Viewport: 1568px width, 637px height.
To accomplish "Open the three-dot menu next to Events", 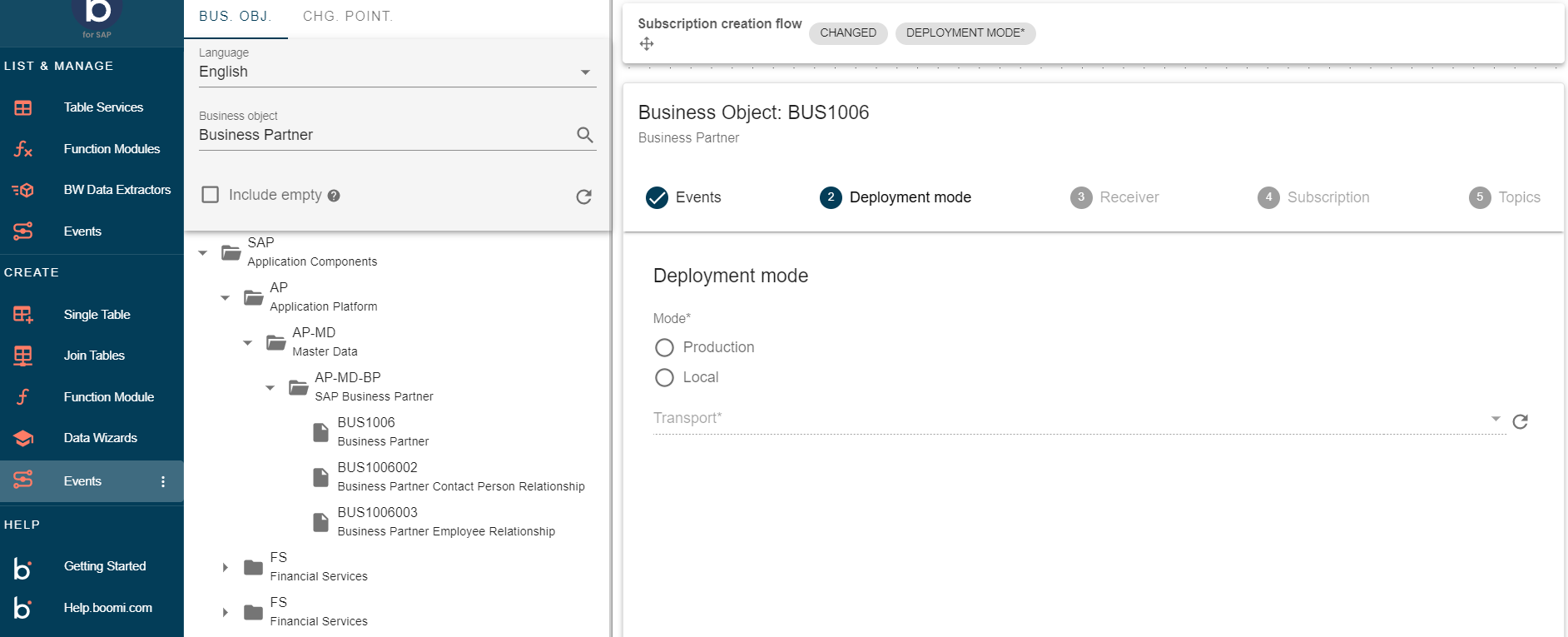I will click(x=163, y=481).
